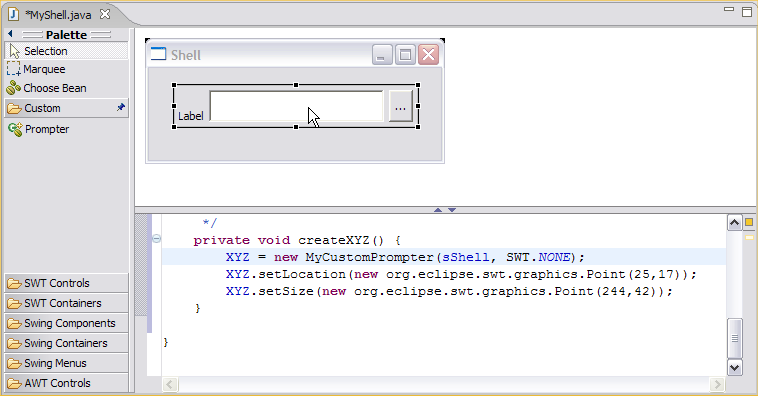Maximize design pane with the up sash arrow
Image resolution: width=758 pixels, height=396 pixels.
(x=438, y=210)
